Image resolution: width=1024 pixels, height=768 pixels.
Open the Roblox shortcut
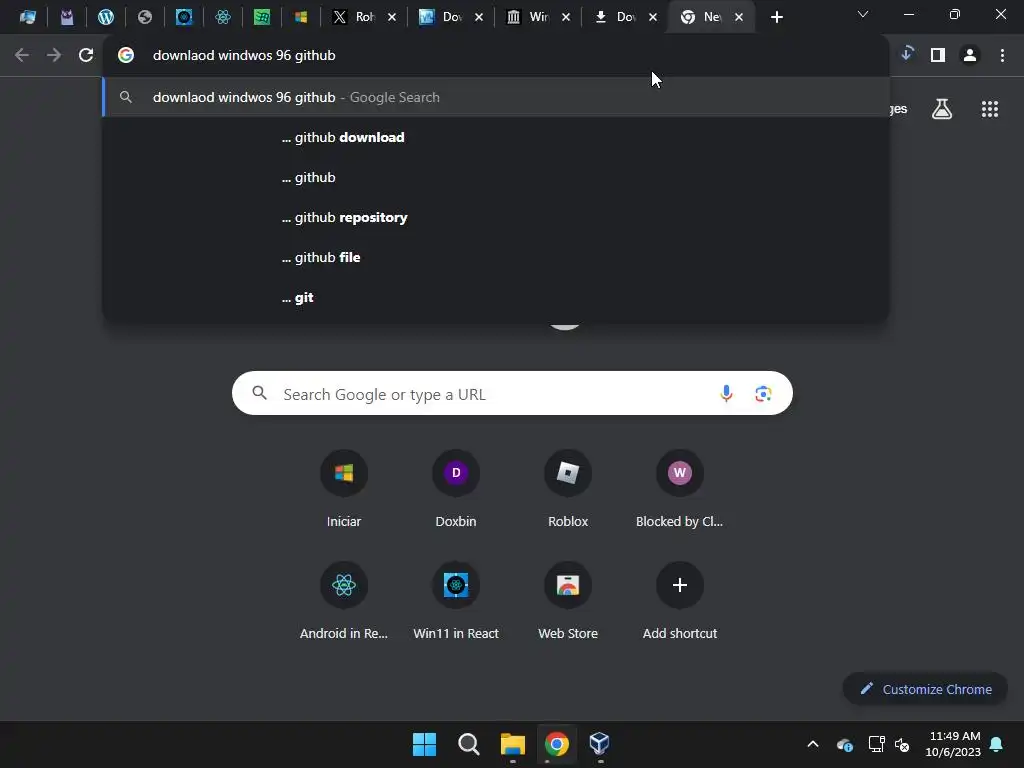click(568, 490)
